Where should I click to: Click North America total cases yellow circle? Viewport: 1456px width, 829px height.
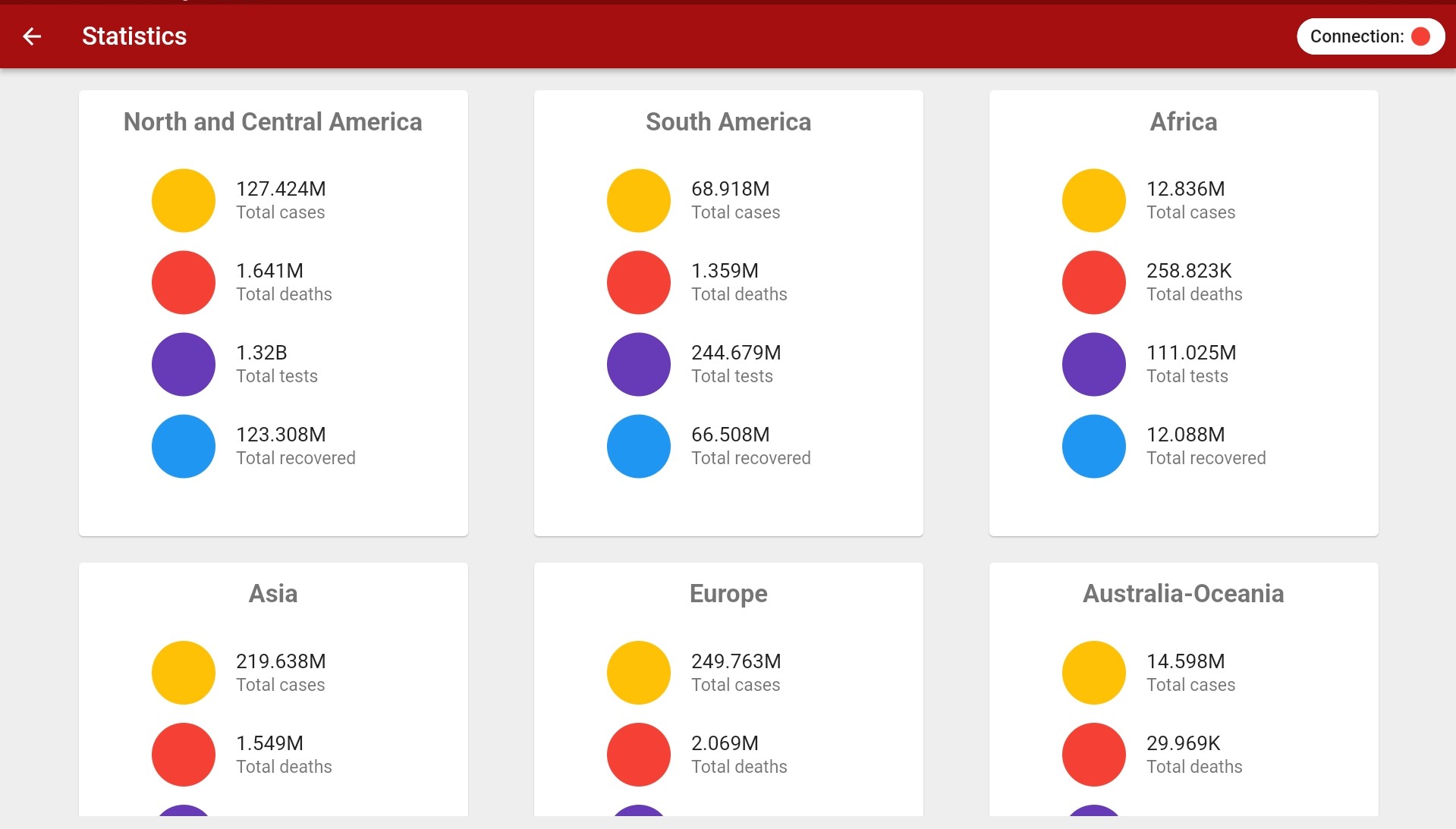[184, 200]
